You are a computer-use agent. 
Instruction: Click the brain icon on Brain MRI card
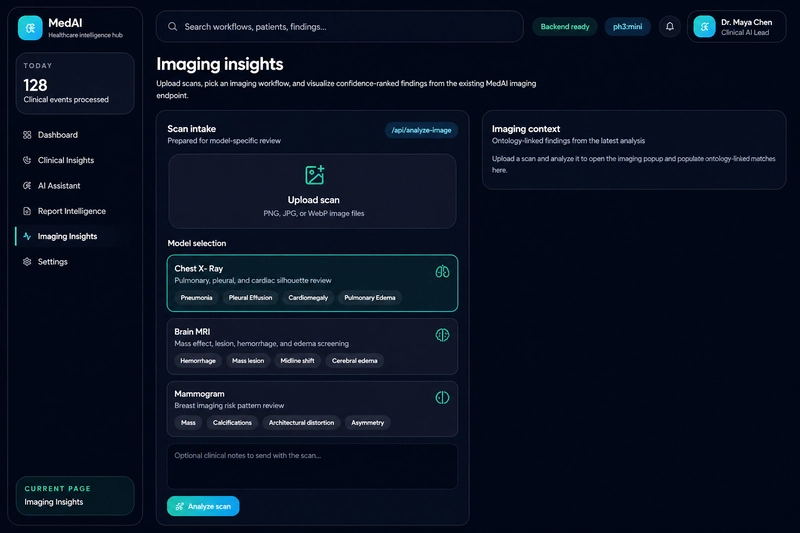click(x=442, y=335)
